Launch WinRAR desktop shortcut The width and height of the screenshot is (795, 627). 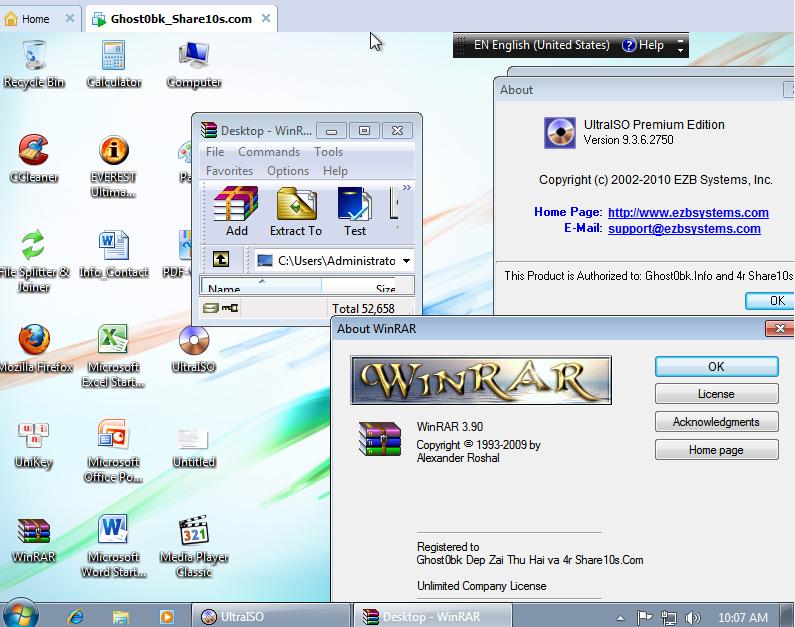34,540
